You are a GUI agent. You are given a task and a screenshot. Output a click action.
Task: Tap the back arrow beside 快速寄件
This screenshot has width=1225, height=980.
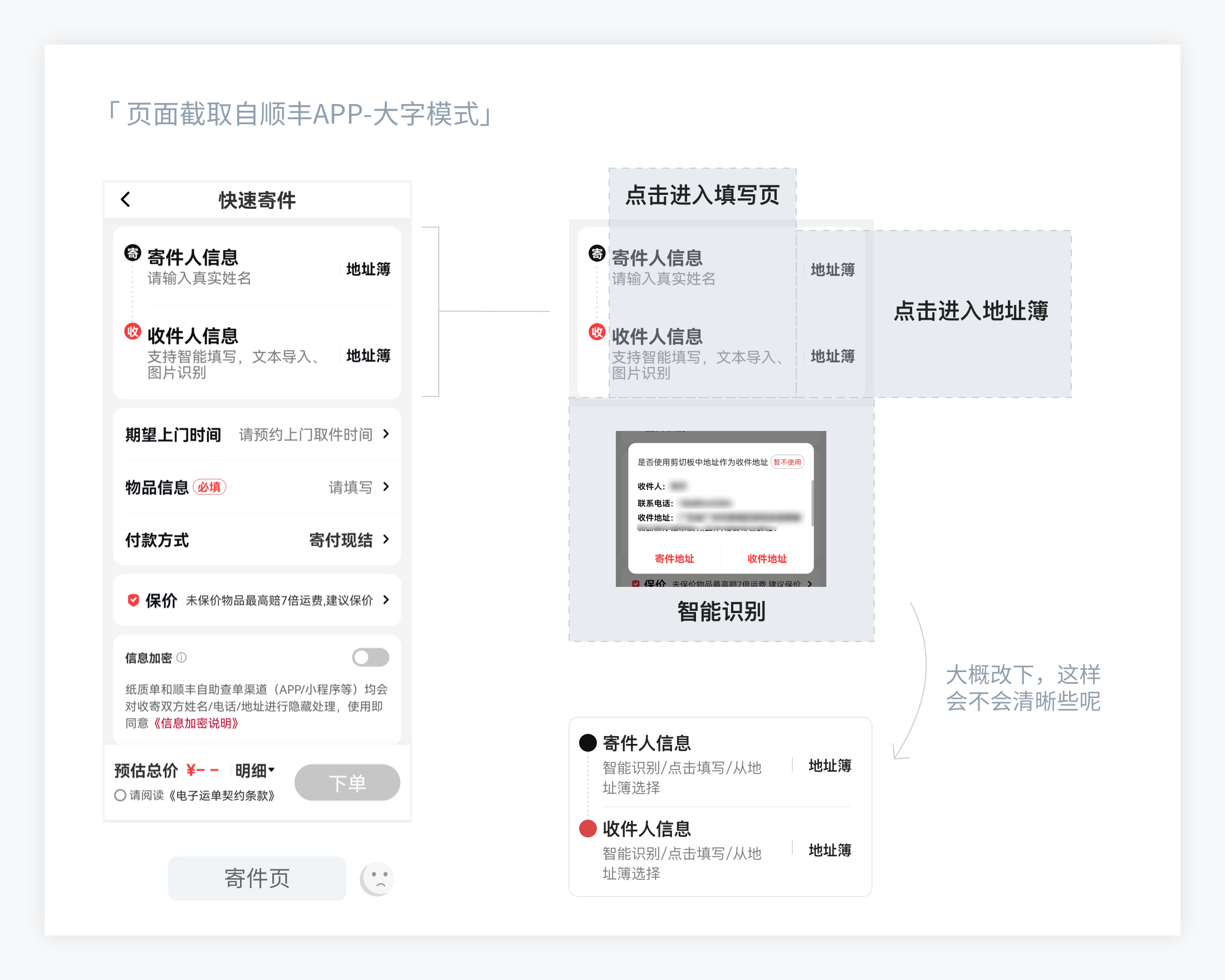pyautogui.click(x=126, y=199)
